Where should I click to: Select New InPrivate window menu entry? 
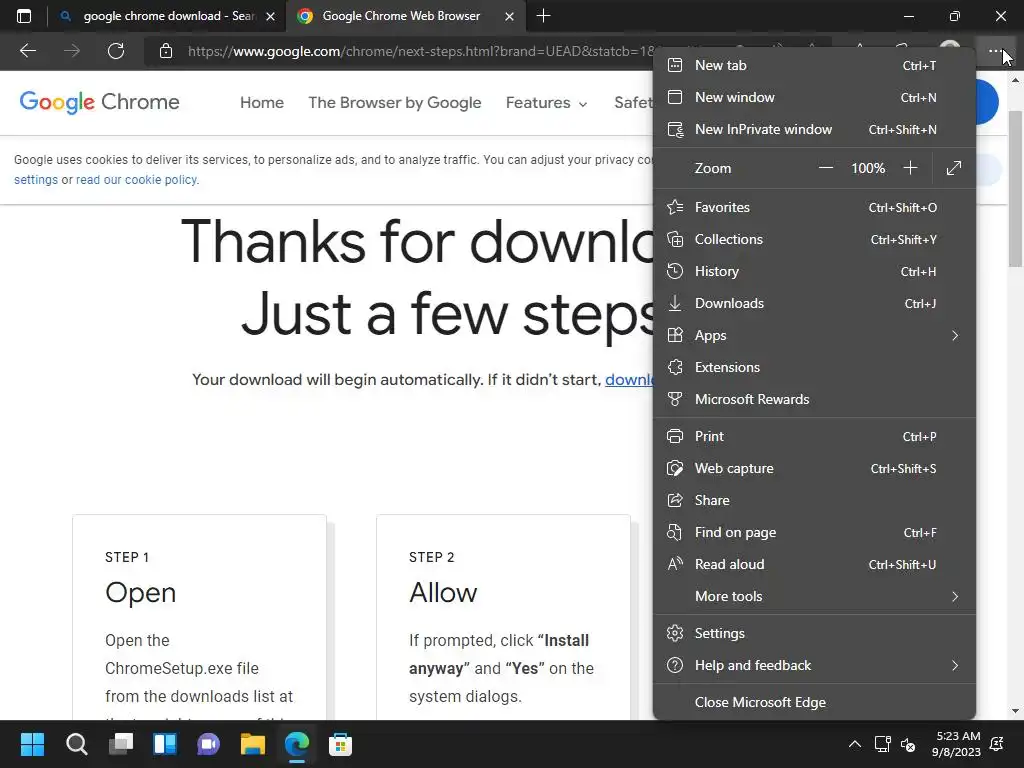[814, 129]
